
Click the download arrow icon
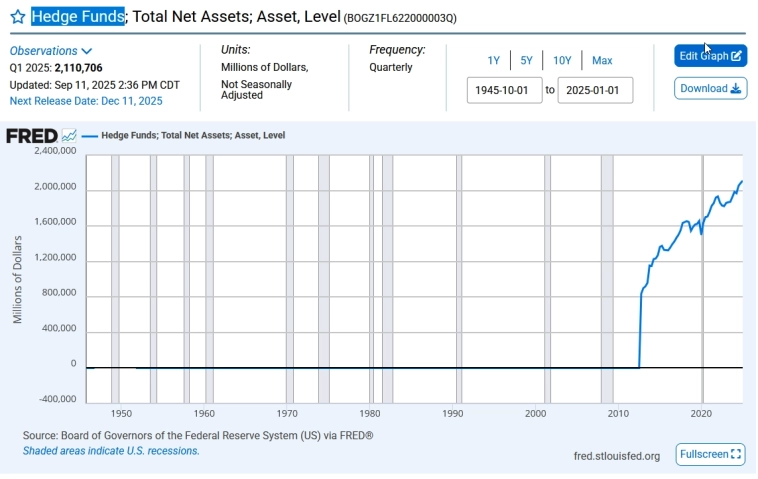[737, 89]
